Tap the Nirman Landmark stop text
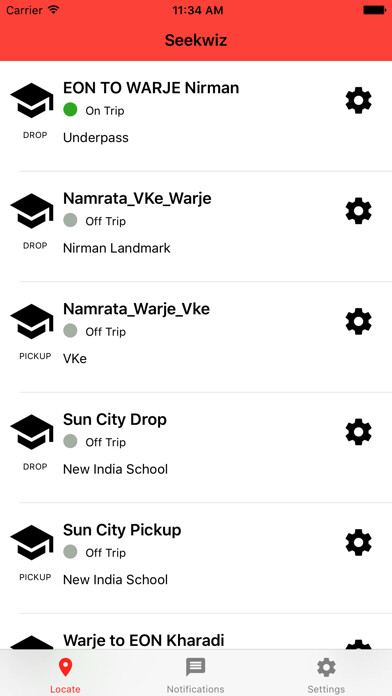Image resolution: width=392 pixels, height=696 pixels. (117, 248)
